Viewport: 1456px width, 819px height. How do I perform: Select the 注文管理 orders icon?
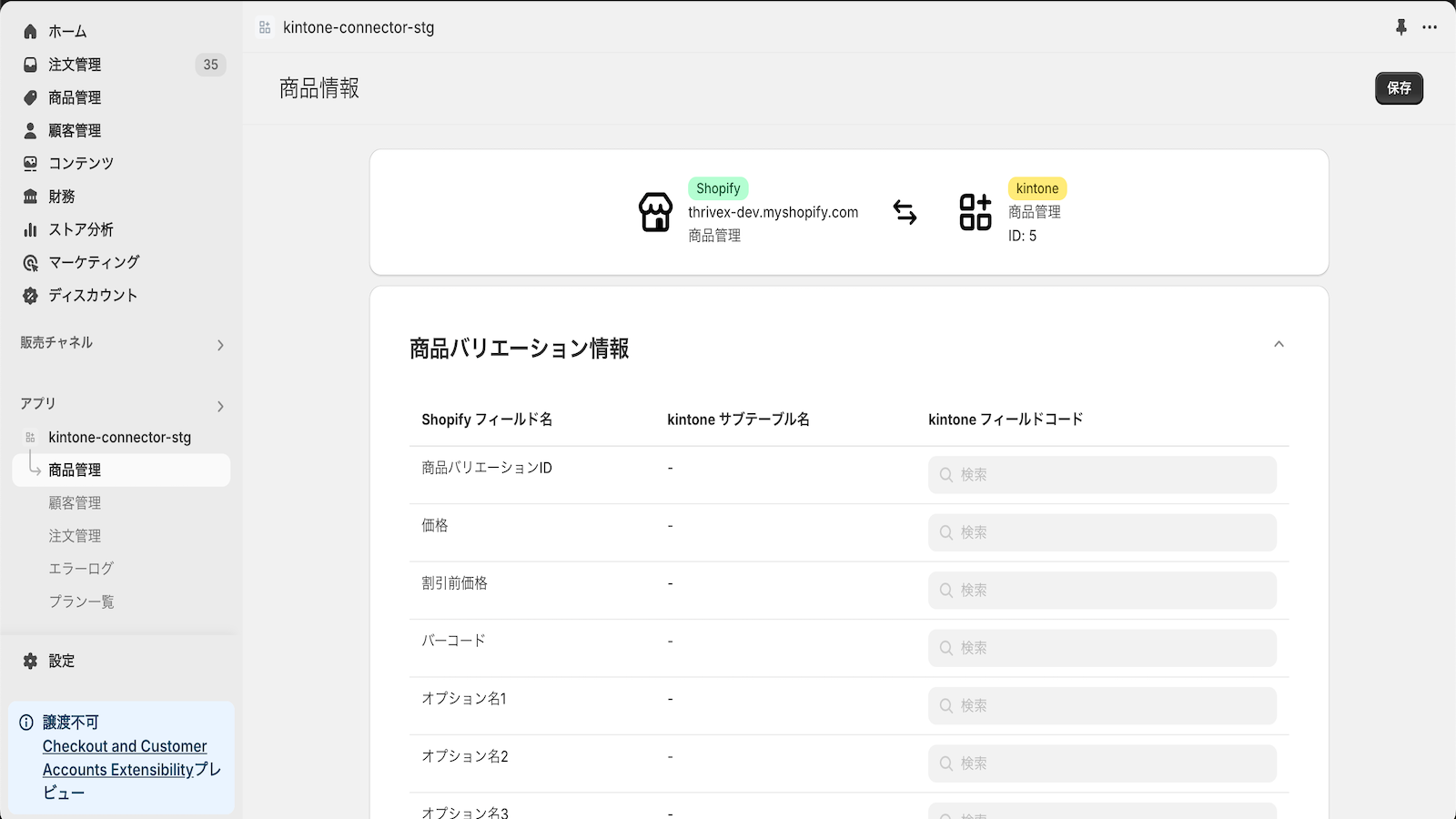pos(30,64)
